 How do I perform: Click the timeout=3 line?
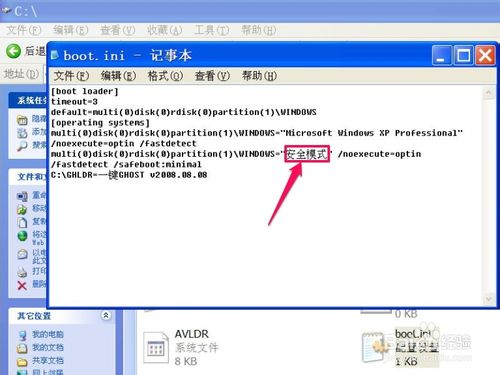(x=74, y=102)
